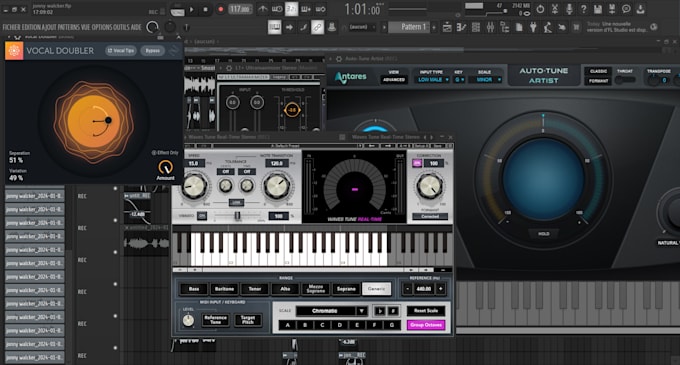Viewport: 680px width, 365px height.
Task: Open the Mixer icon with faders
Action: 490,27
